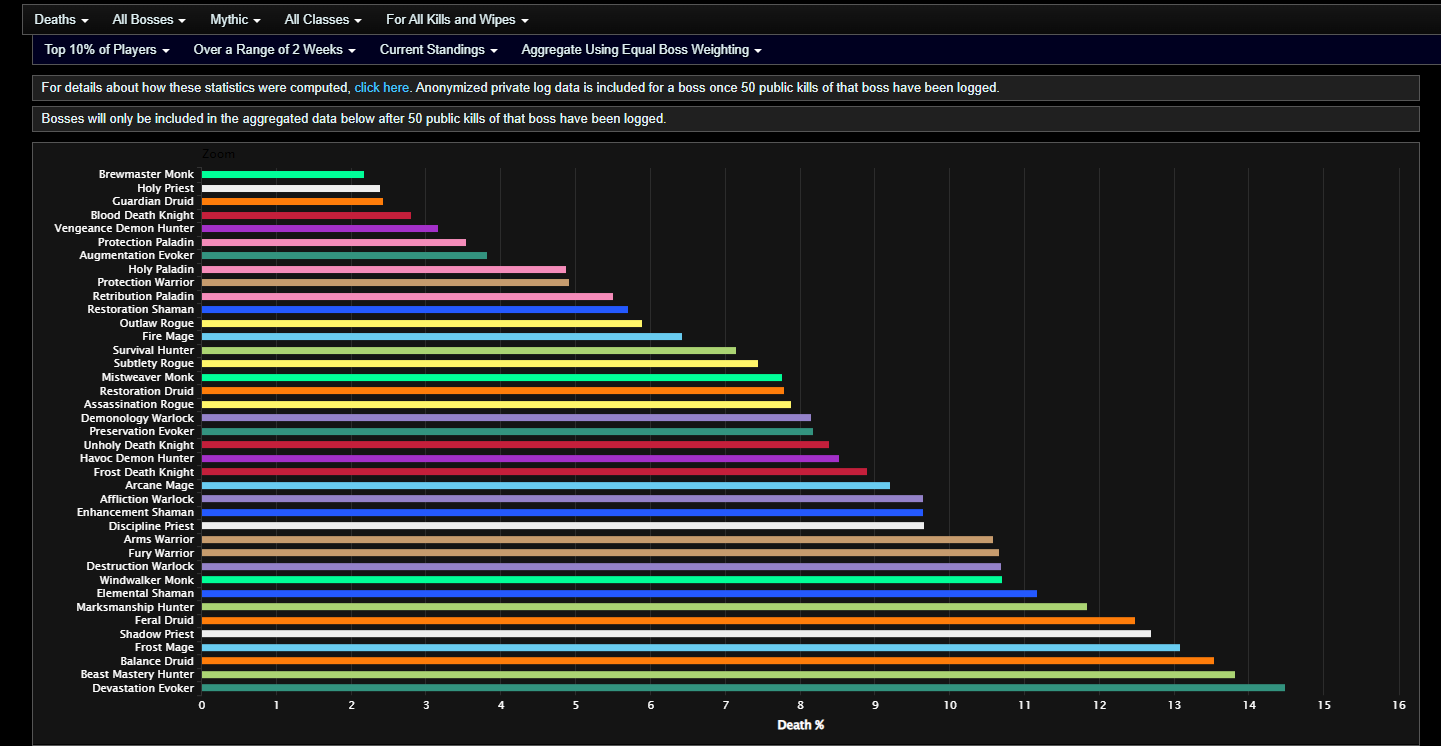Click the 'Devastation Evoker' axis label
This screenshot has width=1441, height=746.
(x=143, y=688)
